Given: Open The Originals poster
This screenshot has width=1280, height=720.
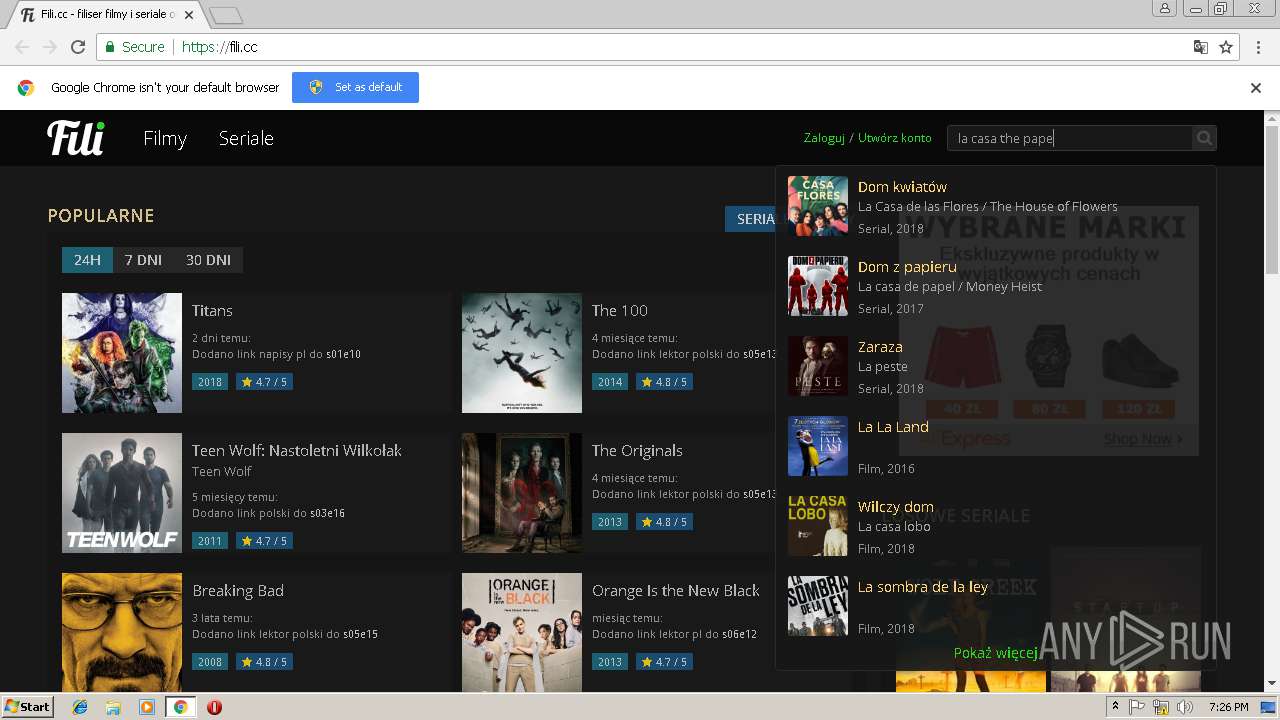Looking at the screenshot, I should click(522, 493).
